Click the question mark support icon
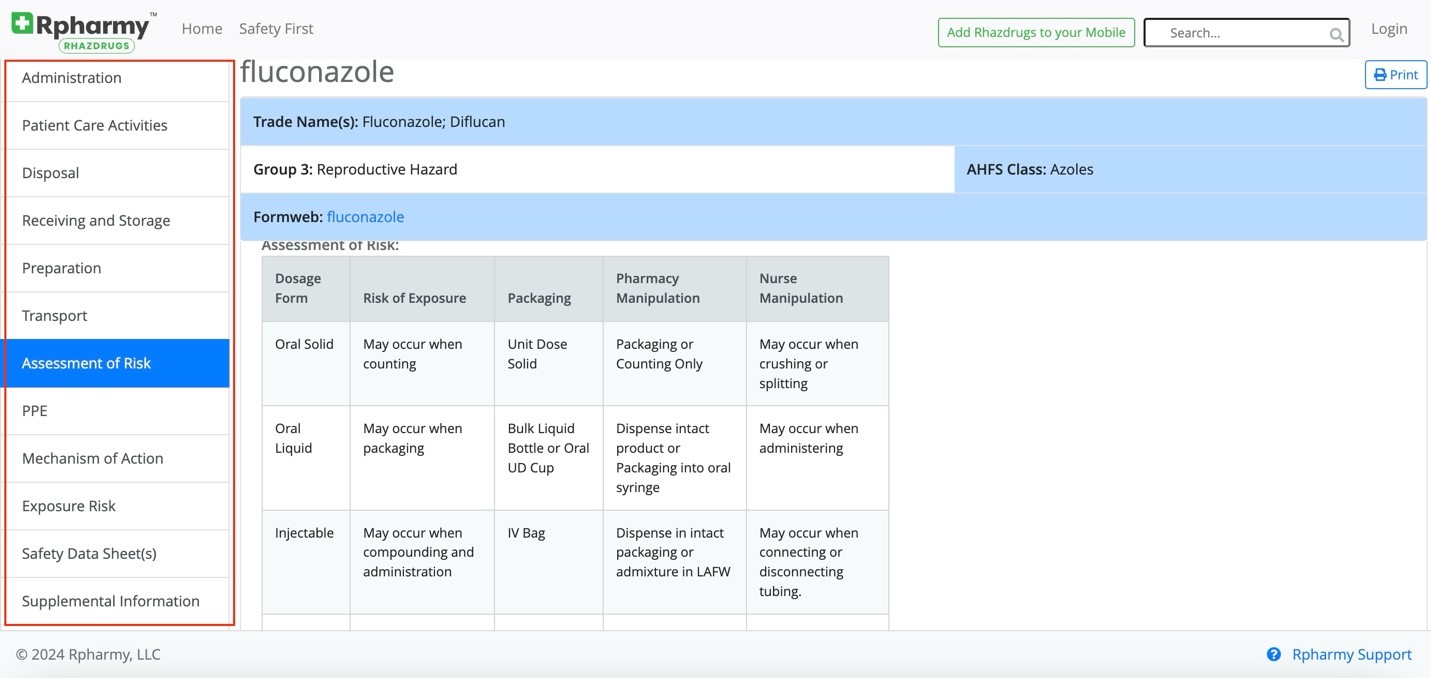This screenshot has width=1431, height=678. click(x=1273, y=655)
